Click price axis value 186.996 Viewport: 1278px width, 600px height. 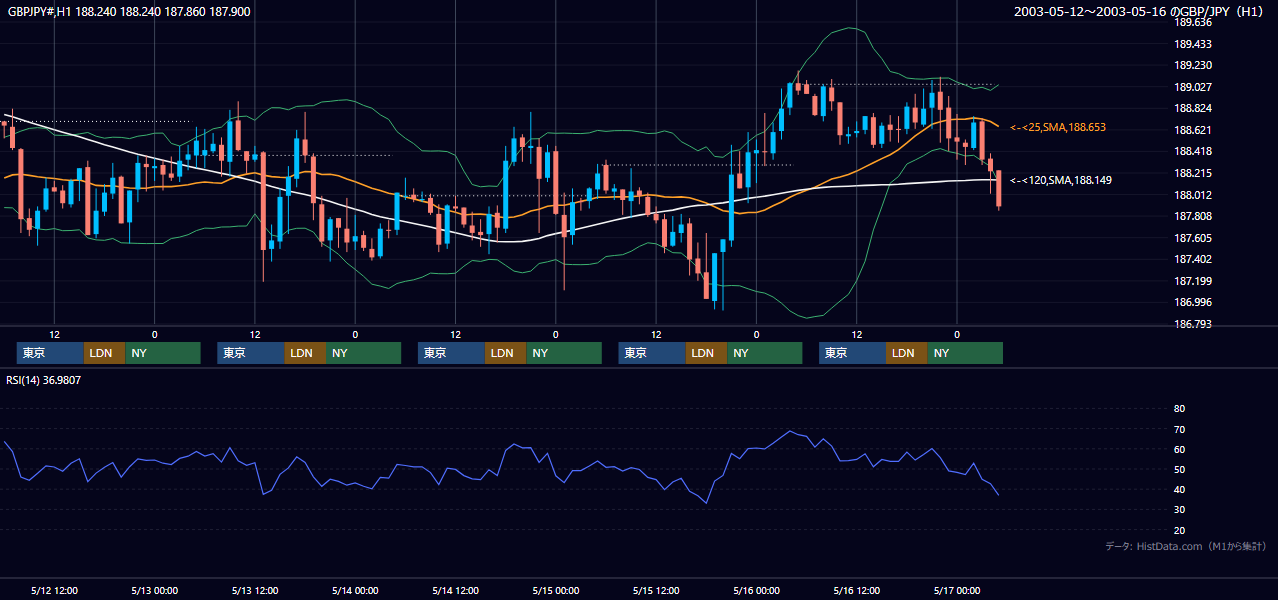(x=1193, y=302)
